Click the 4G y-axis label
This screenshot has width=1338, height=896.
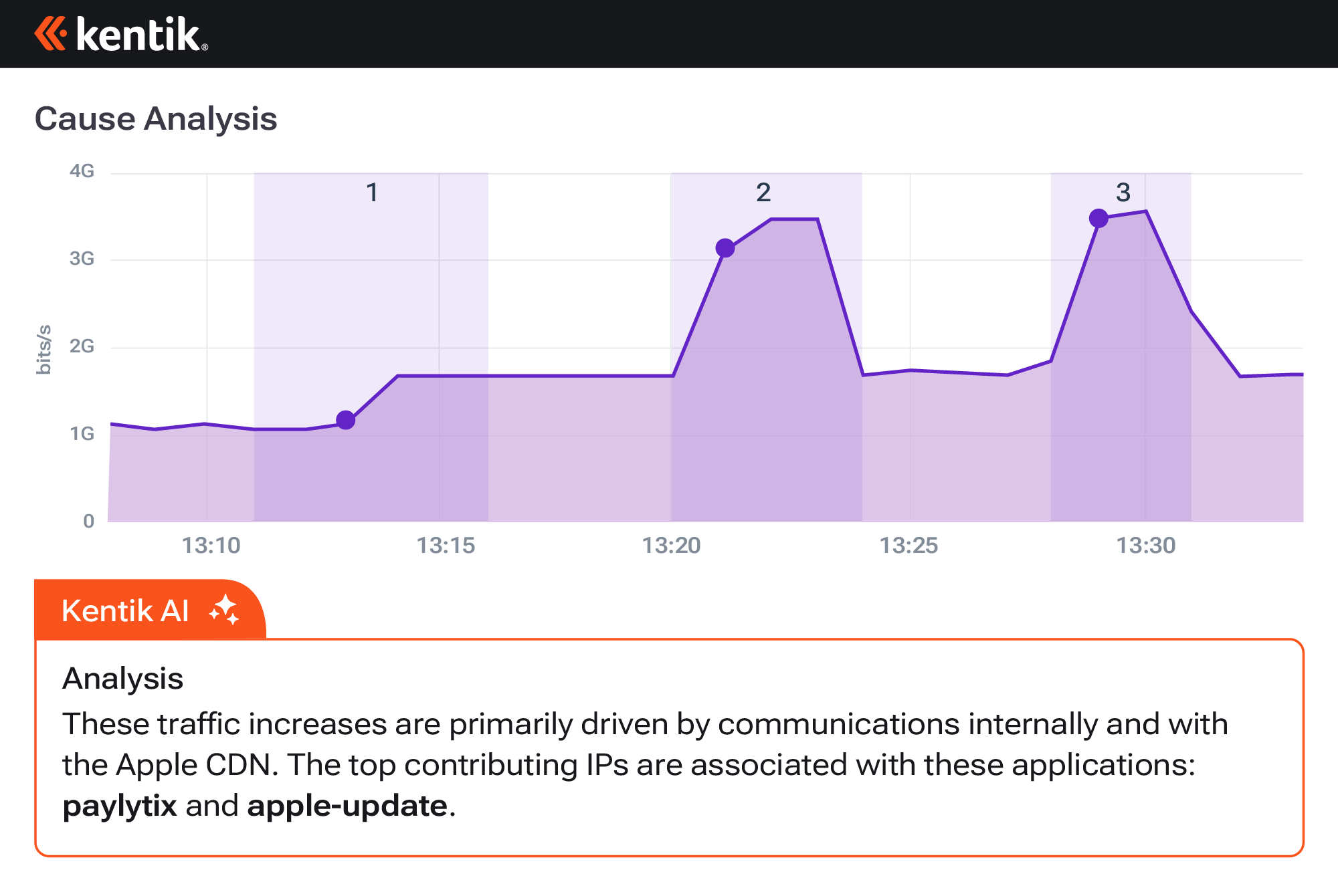[82, 172]
